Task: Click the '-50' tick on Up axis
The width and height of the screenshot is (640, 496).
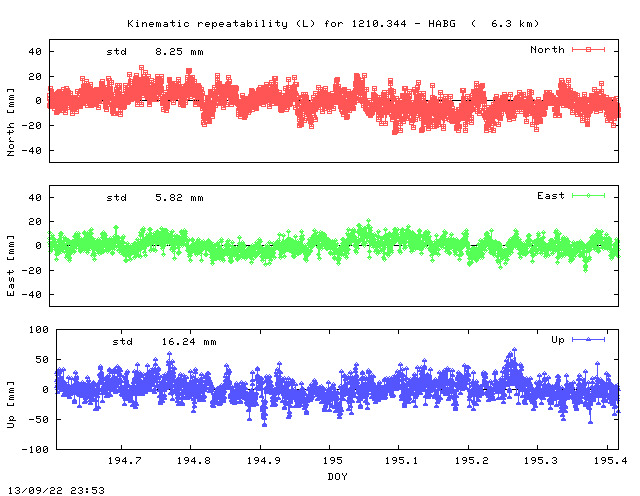Action: tap(39, 419)
